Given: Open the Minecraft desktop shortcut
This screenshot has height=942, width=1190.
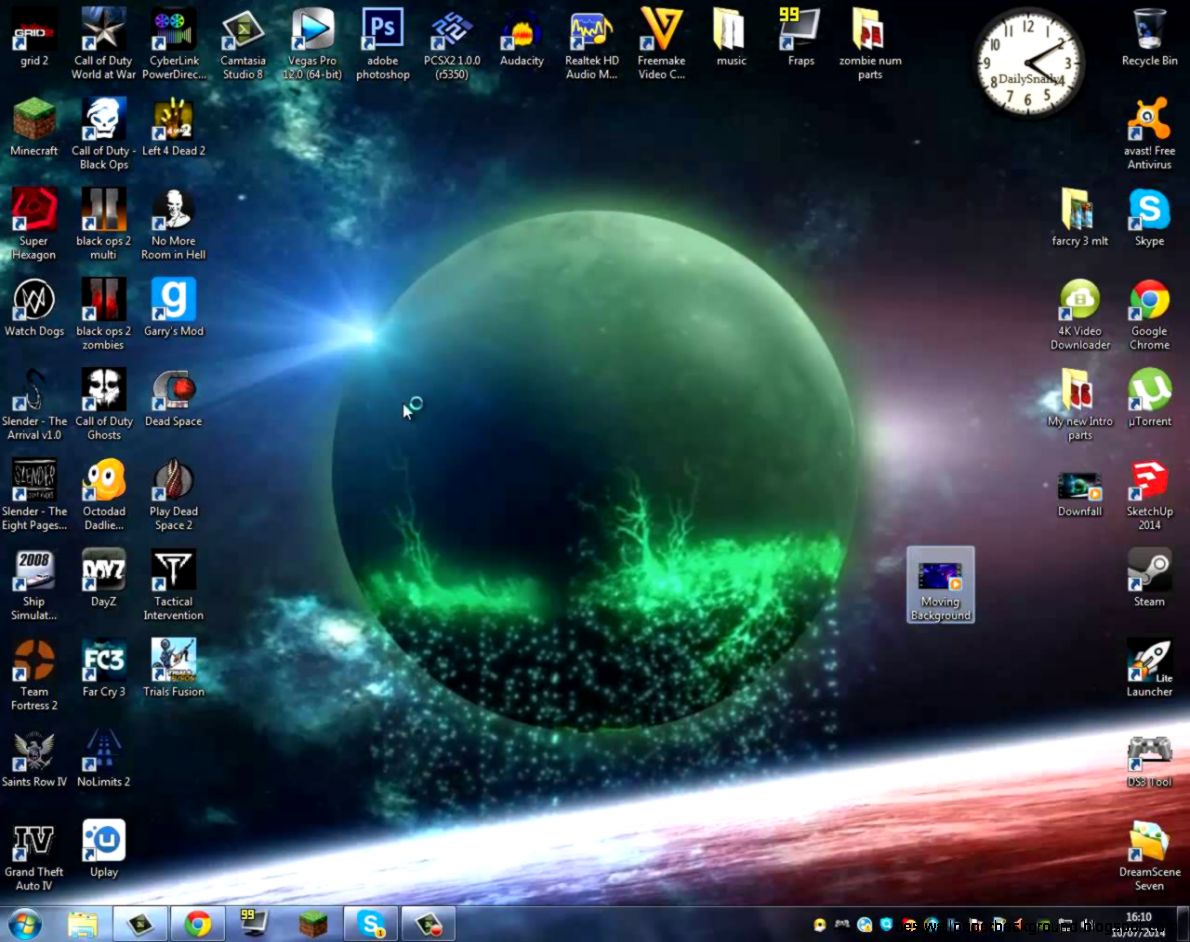Looking at the screenshot, I should (33, 128).
